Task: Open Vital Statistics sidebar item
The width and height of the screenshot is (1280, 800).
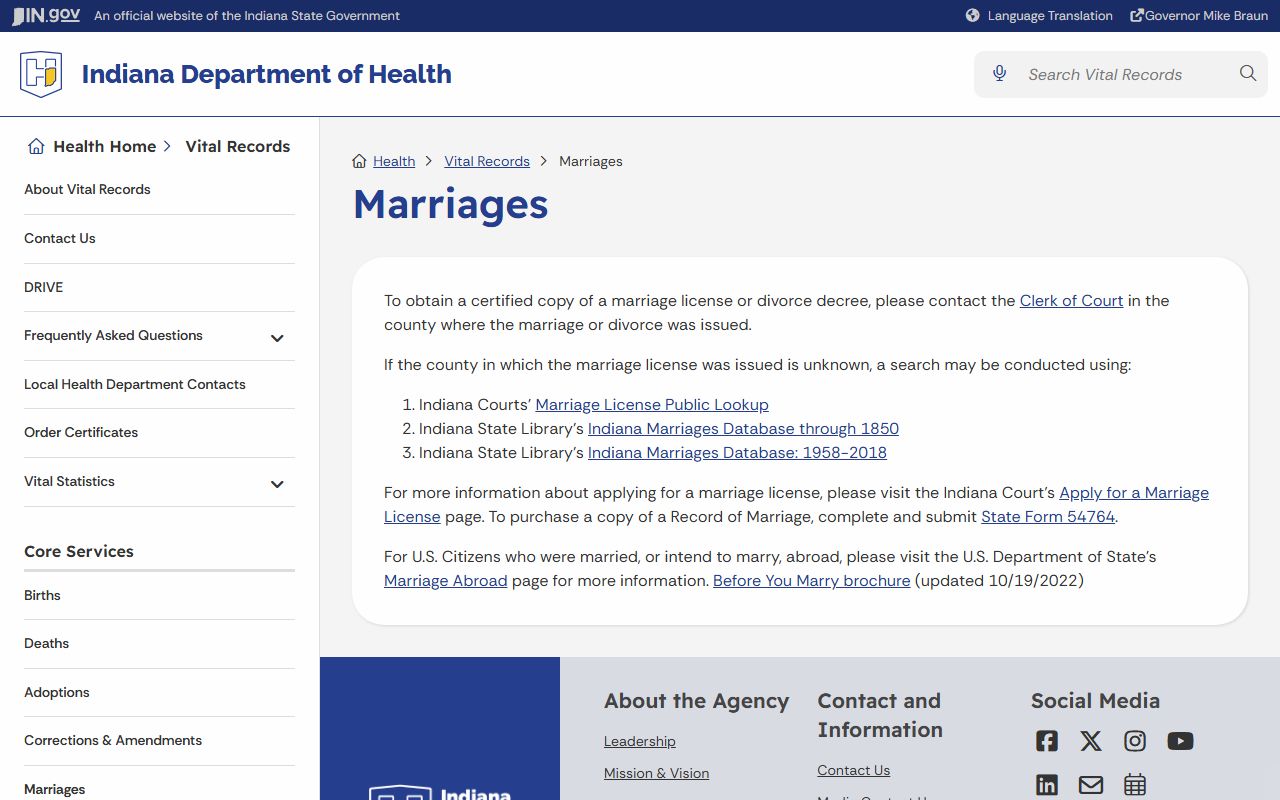Action: (x=69, y=481)
